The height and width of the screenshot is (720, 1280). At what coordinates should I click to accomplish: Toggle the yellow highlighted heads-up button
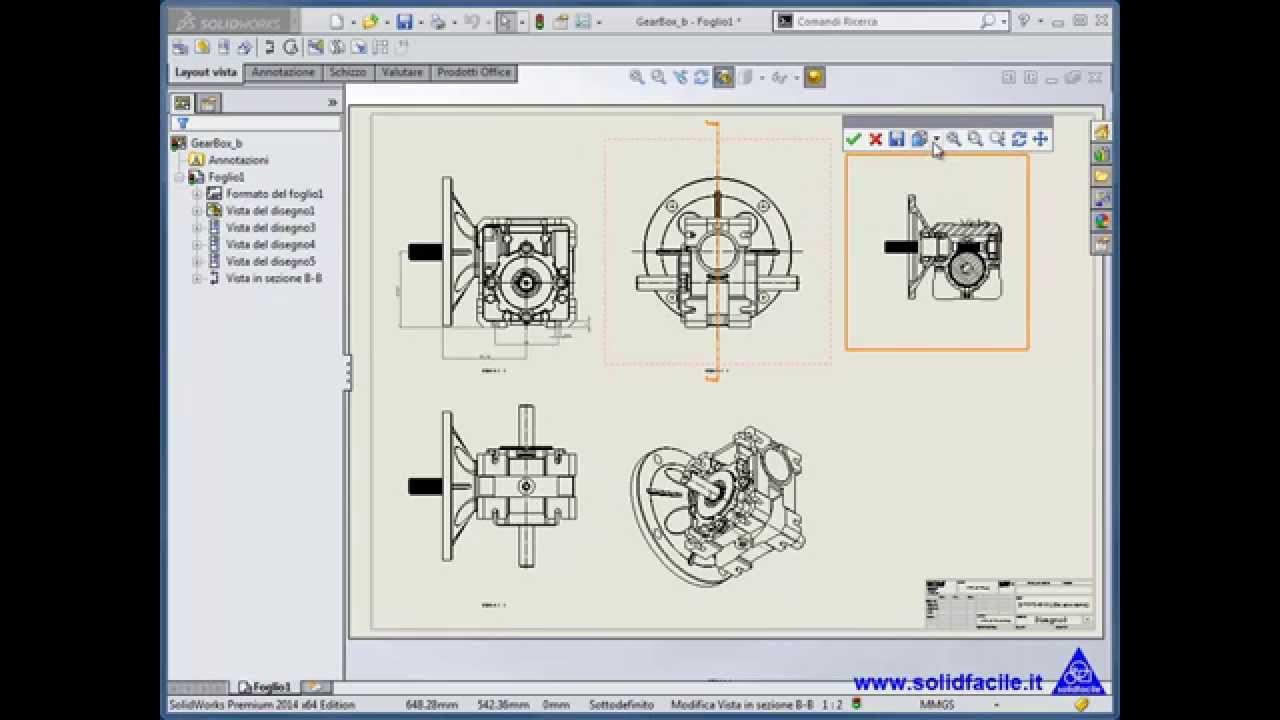click(x=815, y=77)
